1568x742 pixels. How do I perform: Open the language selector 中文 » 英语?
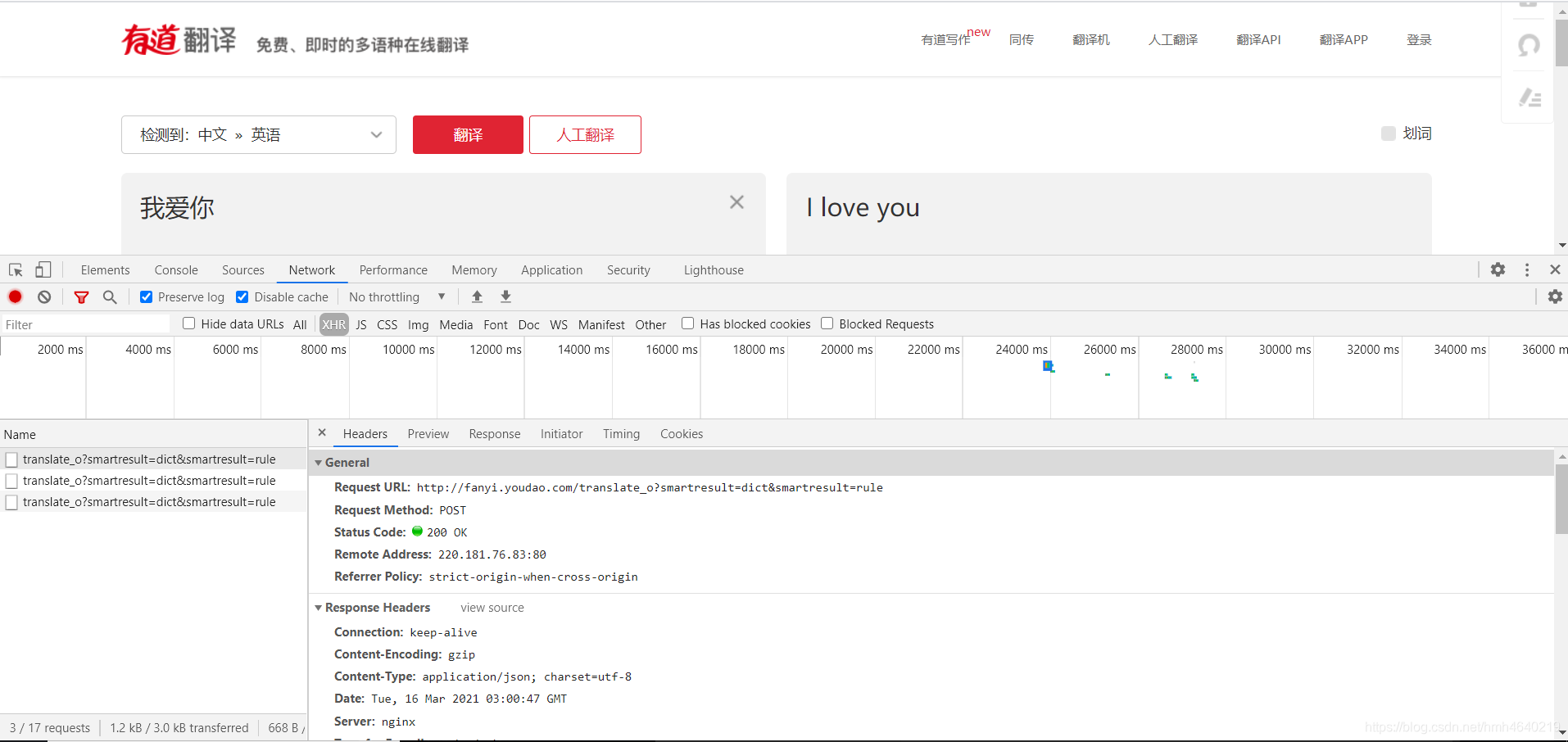point(259,134)
